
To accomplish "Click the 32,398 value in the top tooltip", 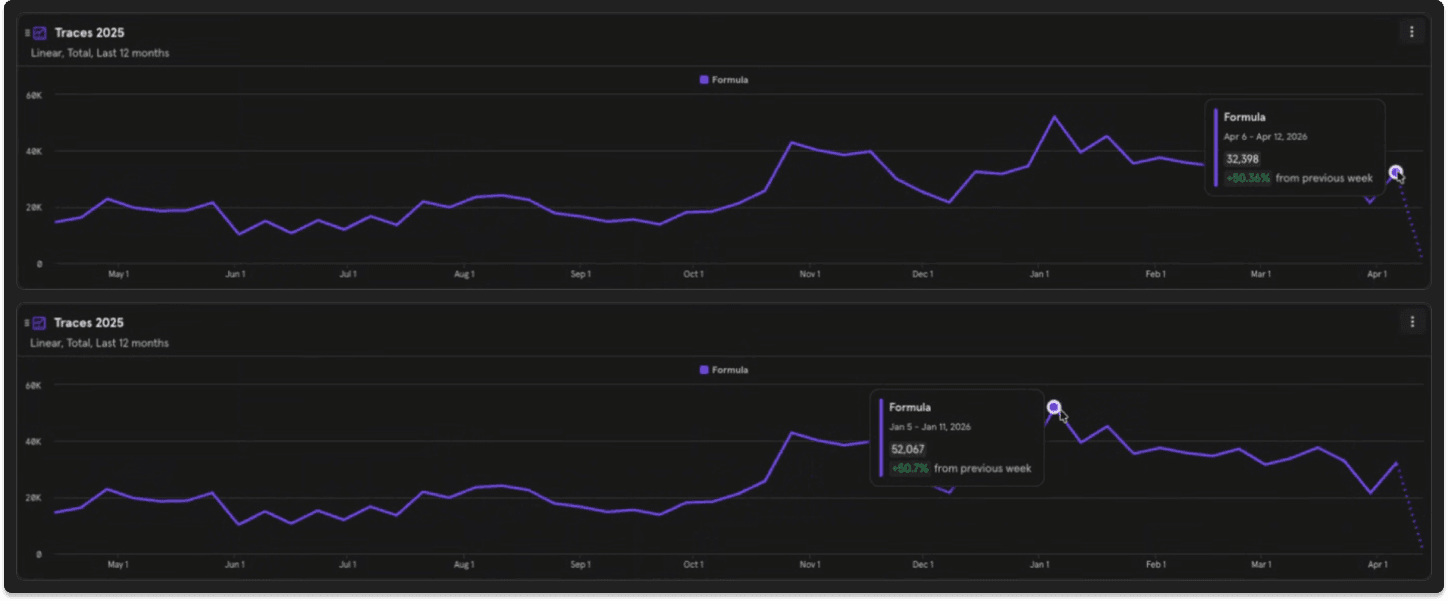I will pyautogui.click(x=1242, y=159).
